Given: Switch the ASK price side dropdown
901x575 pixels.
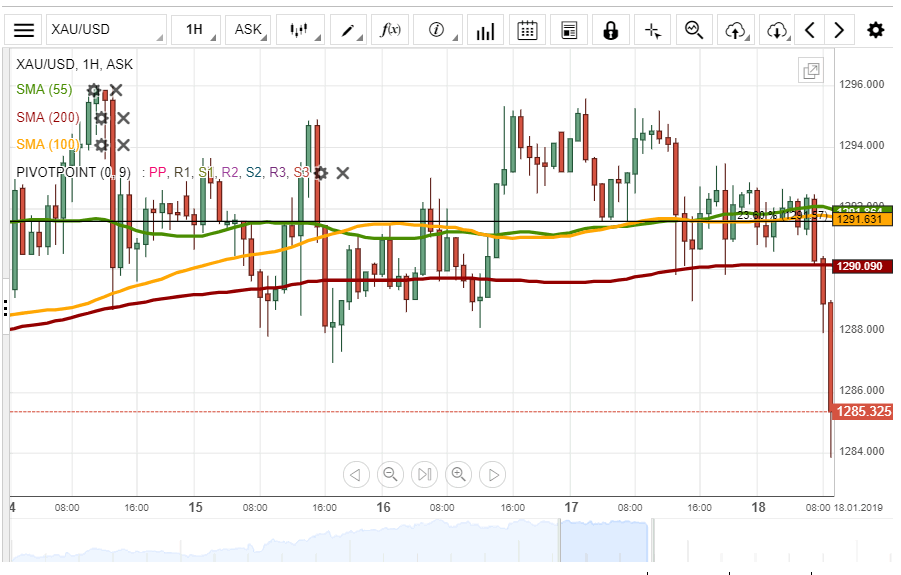Looking at the screenshot, I should pyautogui.click(x=249, y=30).
